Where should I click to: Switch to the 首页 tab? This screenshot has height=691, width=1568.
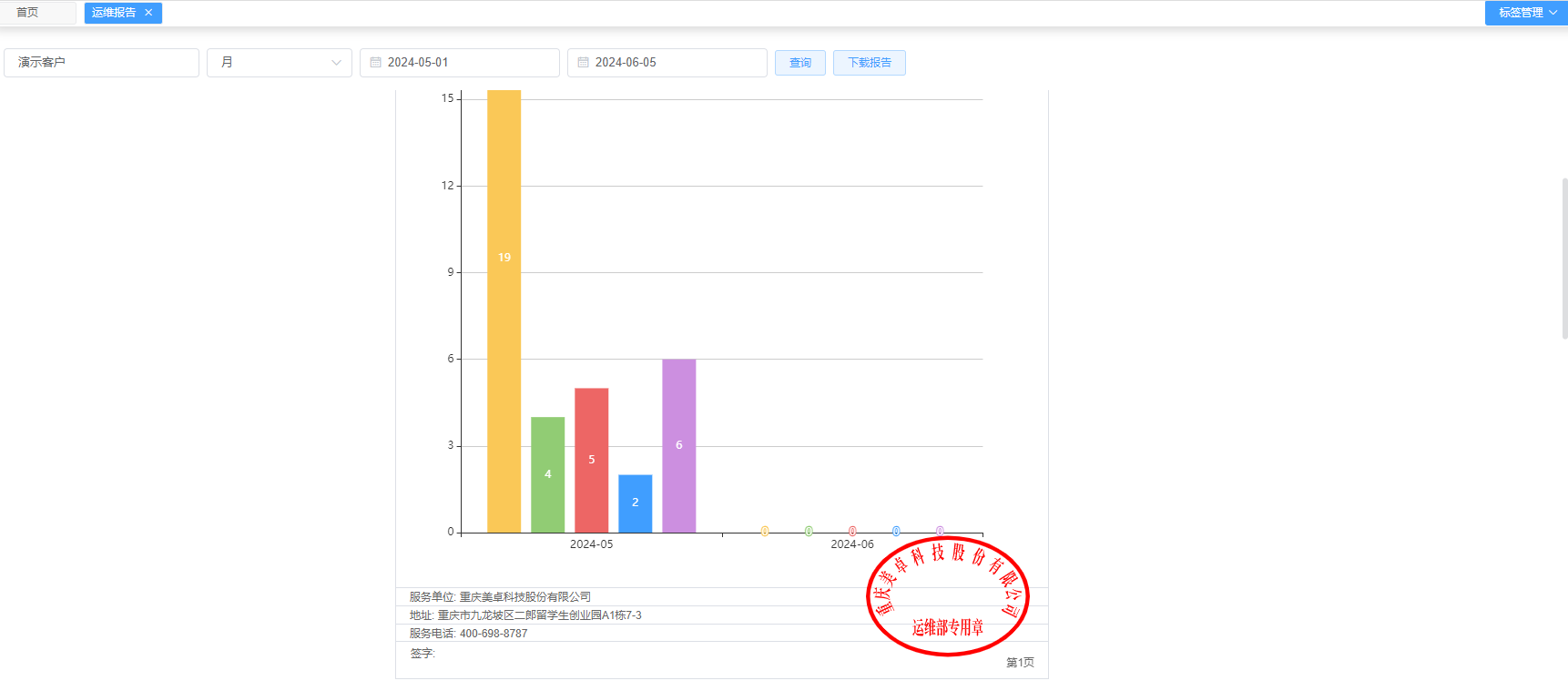click(28, 13)
